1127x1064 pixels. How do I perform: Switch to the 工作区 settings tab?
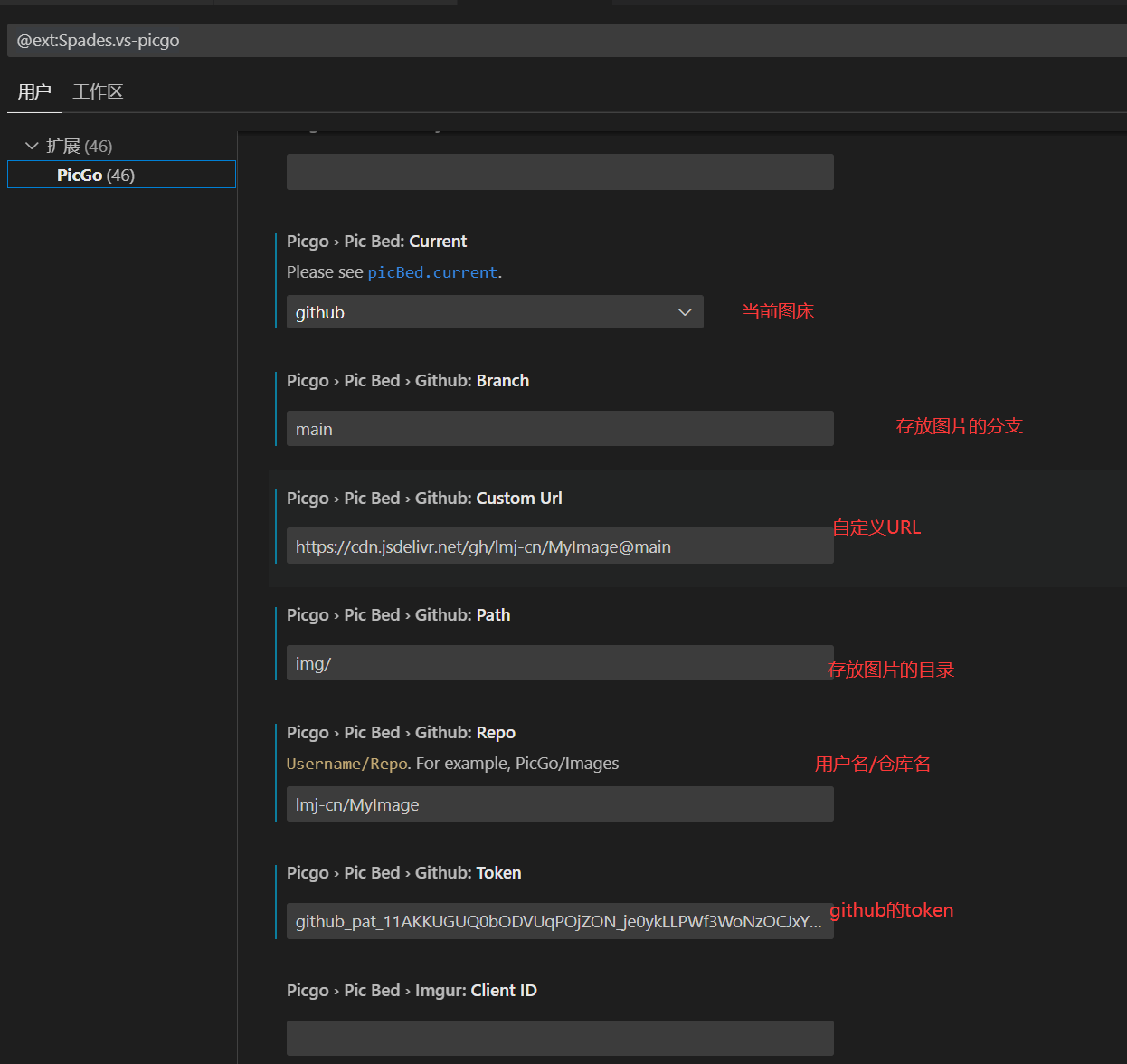coord(98,91)
